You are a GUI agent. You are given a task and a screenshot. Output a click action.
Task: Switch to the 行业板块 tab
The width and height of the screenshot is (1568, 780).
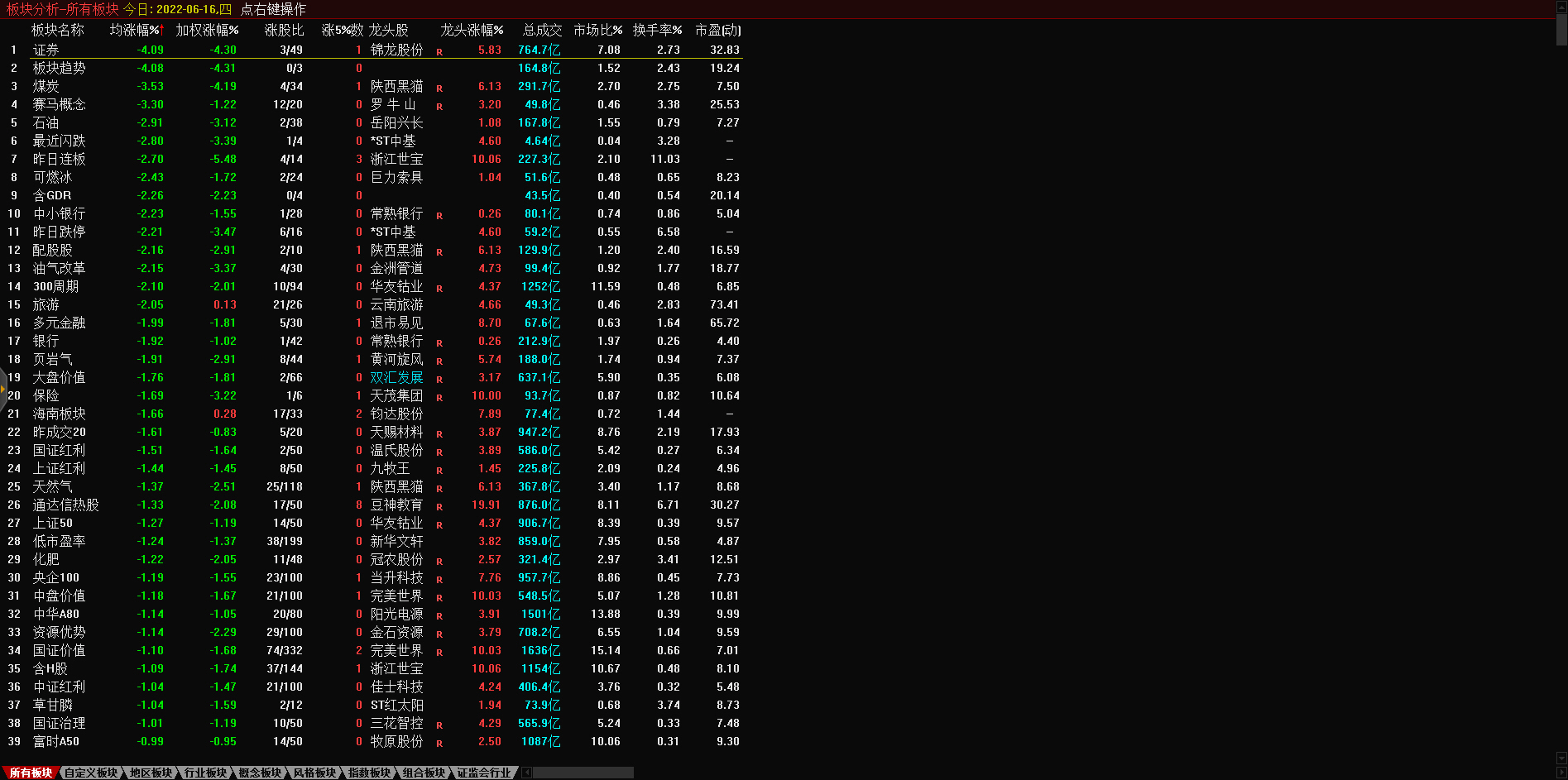tap(205, 773)
